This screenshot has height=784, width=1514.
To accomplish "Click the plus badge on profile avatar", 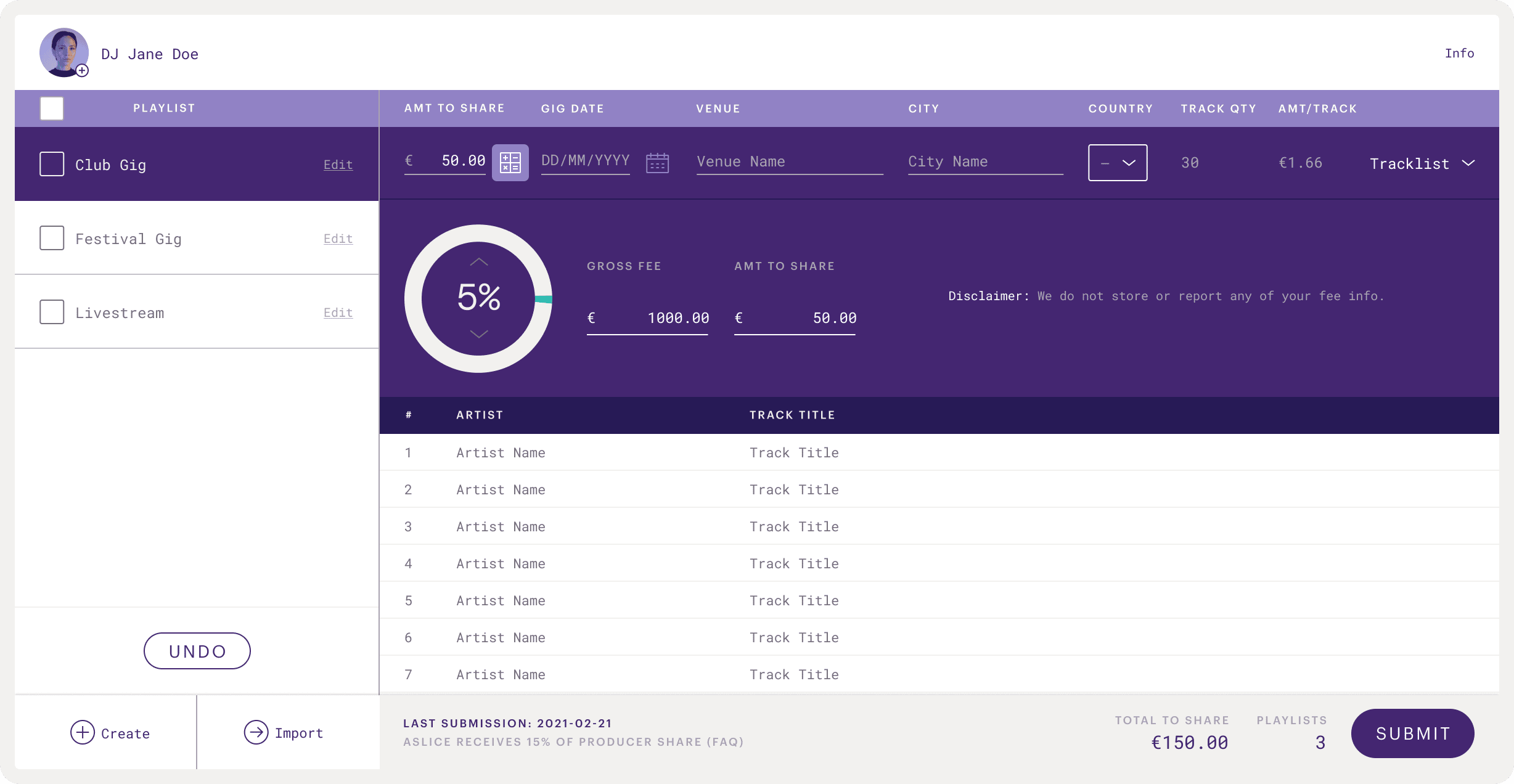I will point(83,71).
